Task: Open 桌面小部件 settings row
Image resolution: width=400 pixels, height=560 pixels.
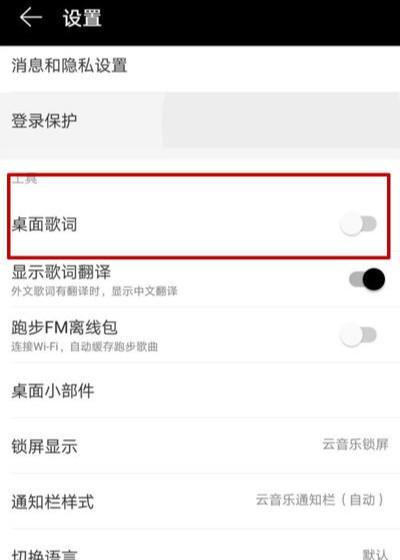Action: pos(200,391)
